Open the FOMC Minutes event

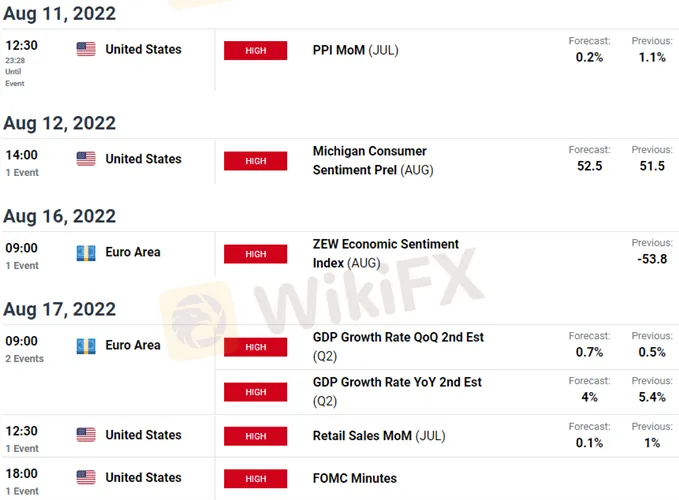click(x=354, y=478)
